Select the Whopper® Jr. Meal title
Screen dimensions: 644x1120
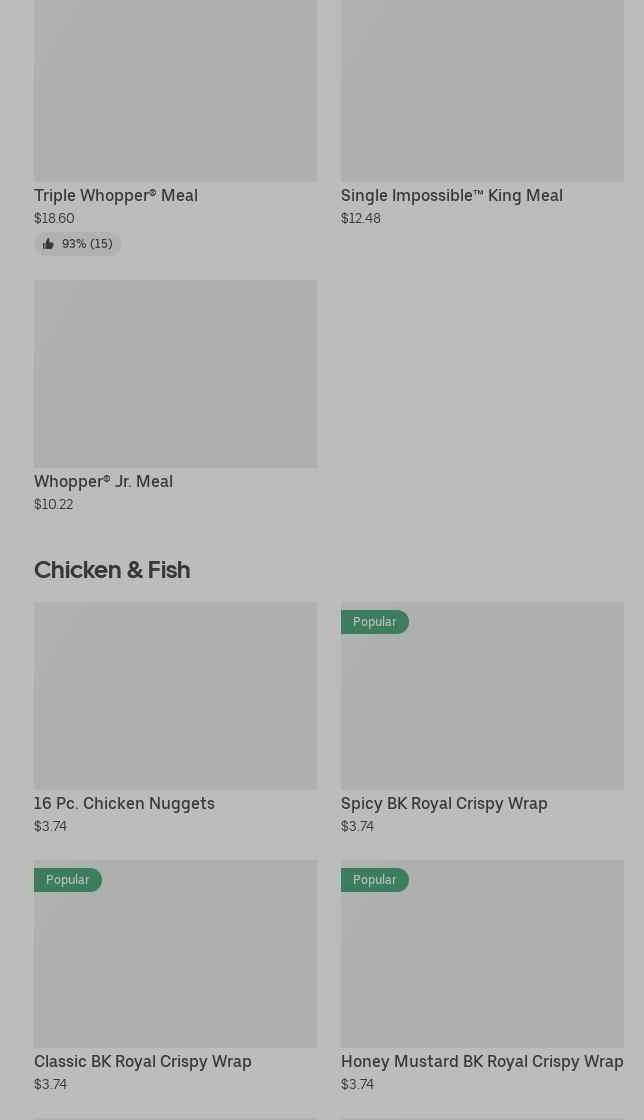pyautogui.click(x=103, y=481)
